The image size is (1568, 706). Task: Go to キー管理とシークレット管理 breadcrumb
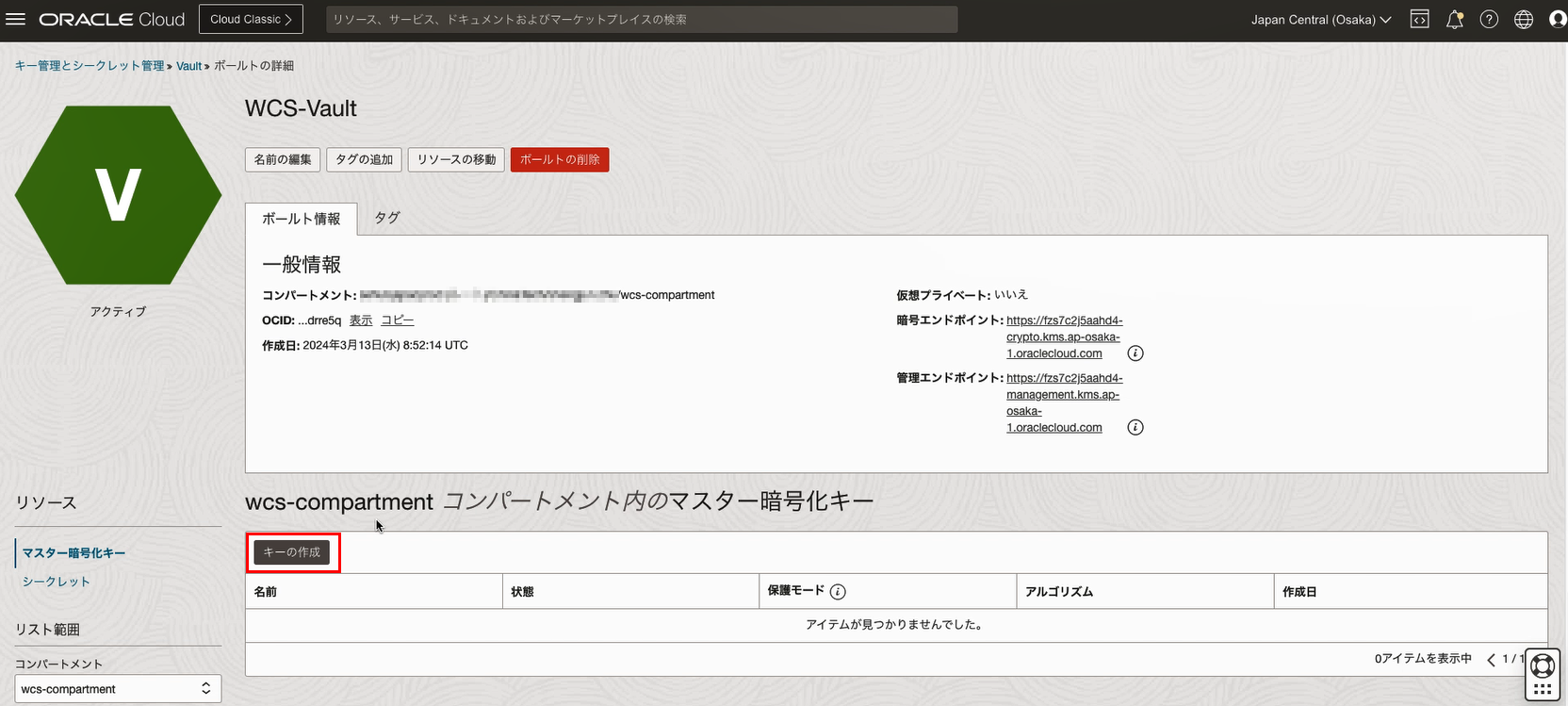[x=90, y=66]
